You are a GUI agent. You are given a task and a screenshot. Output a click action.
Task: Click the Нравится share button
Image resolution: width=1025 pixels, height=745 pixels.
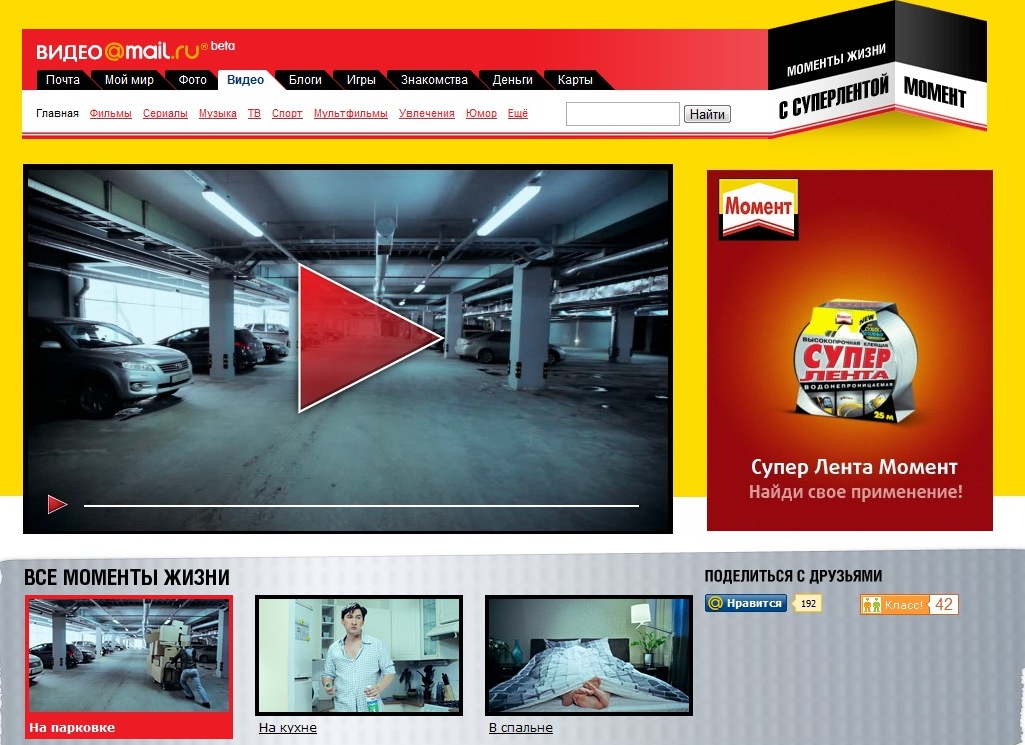click(x=746, y=603)
